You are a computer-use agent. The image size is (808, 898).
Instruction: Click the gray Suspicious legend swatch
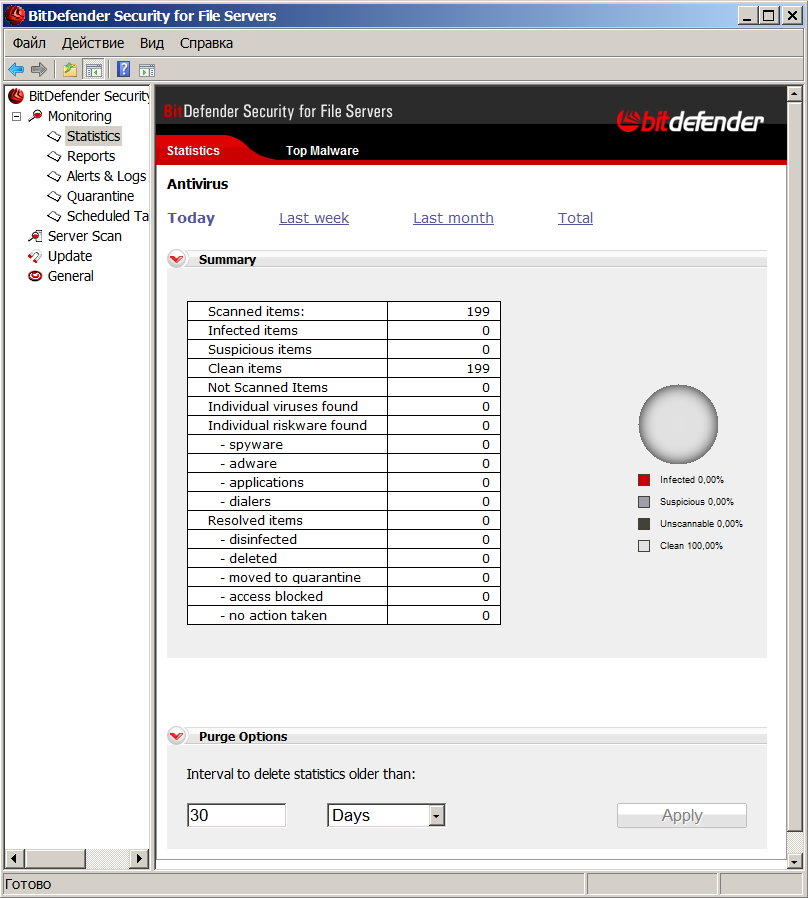tap(644, 502)
